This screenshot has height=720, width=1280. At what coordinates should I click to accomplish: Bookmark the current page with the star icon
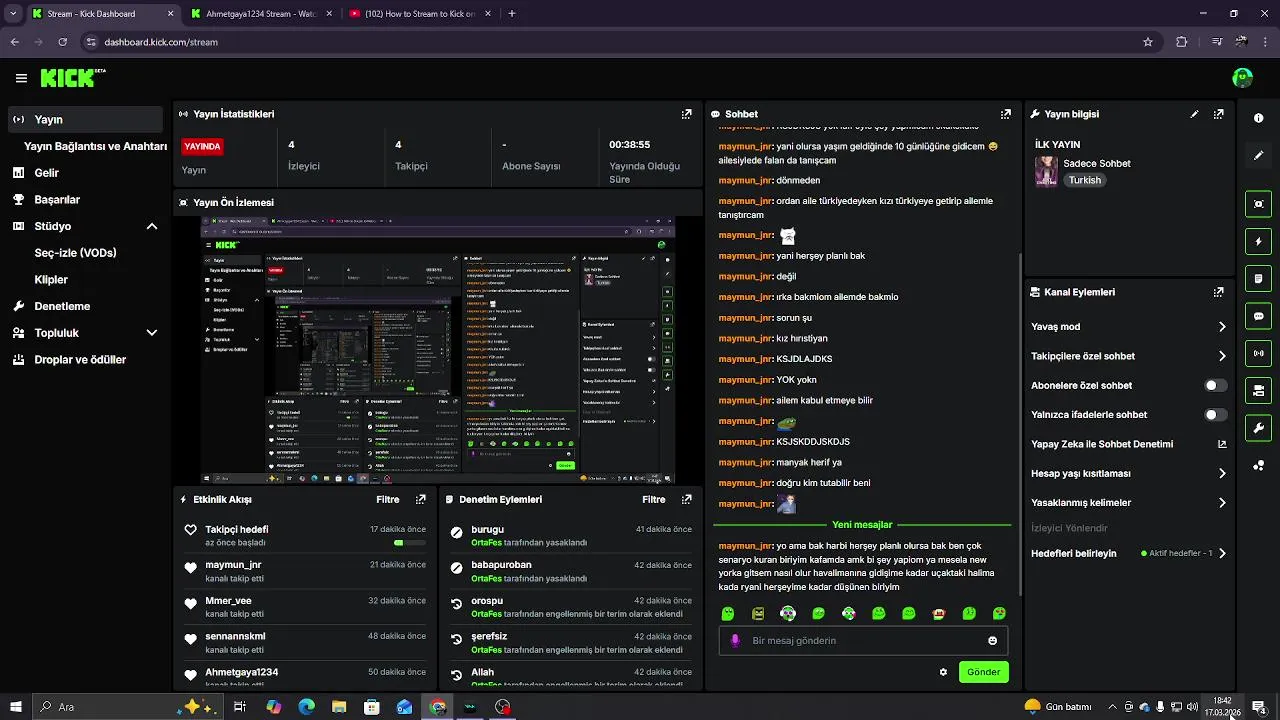click(x=1148, y=42)
